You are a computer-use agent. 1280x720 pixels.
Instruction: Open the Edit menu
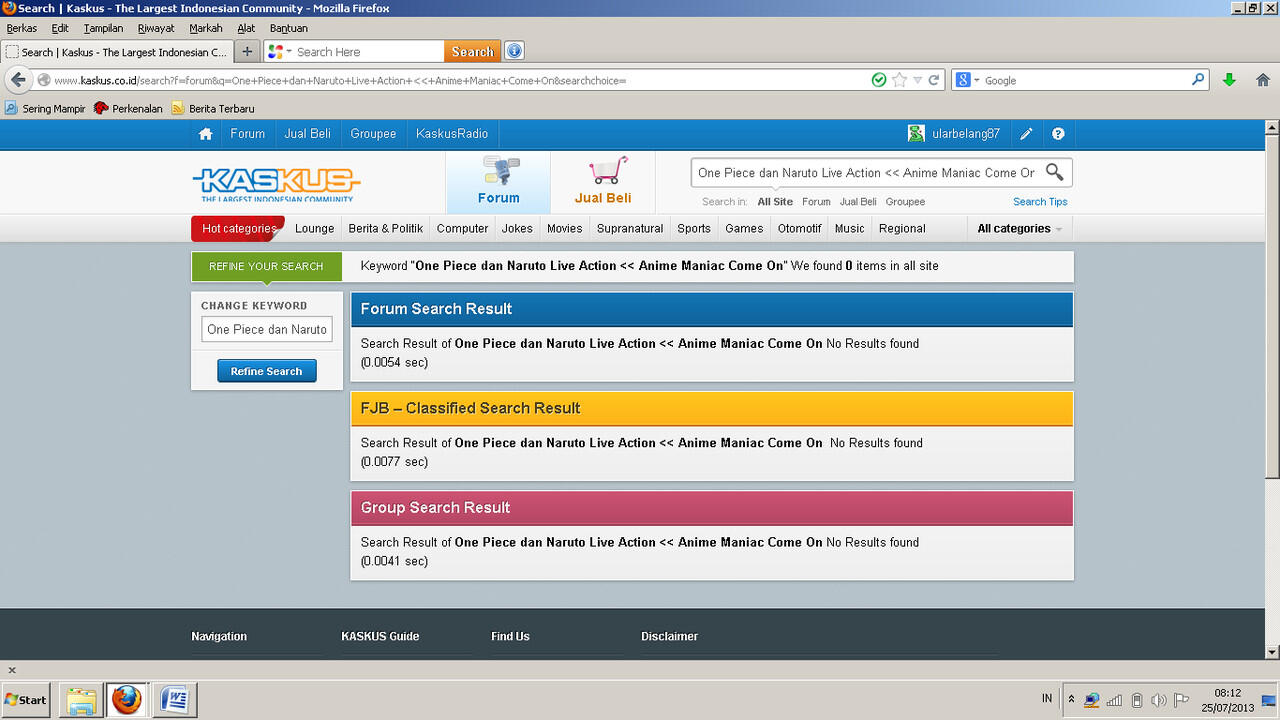[60, 28]
